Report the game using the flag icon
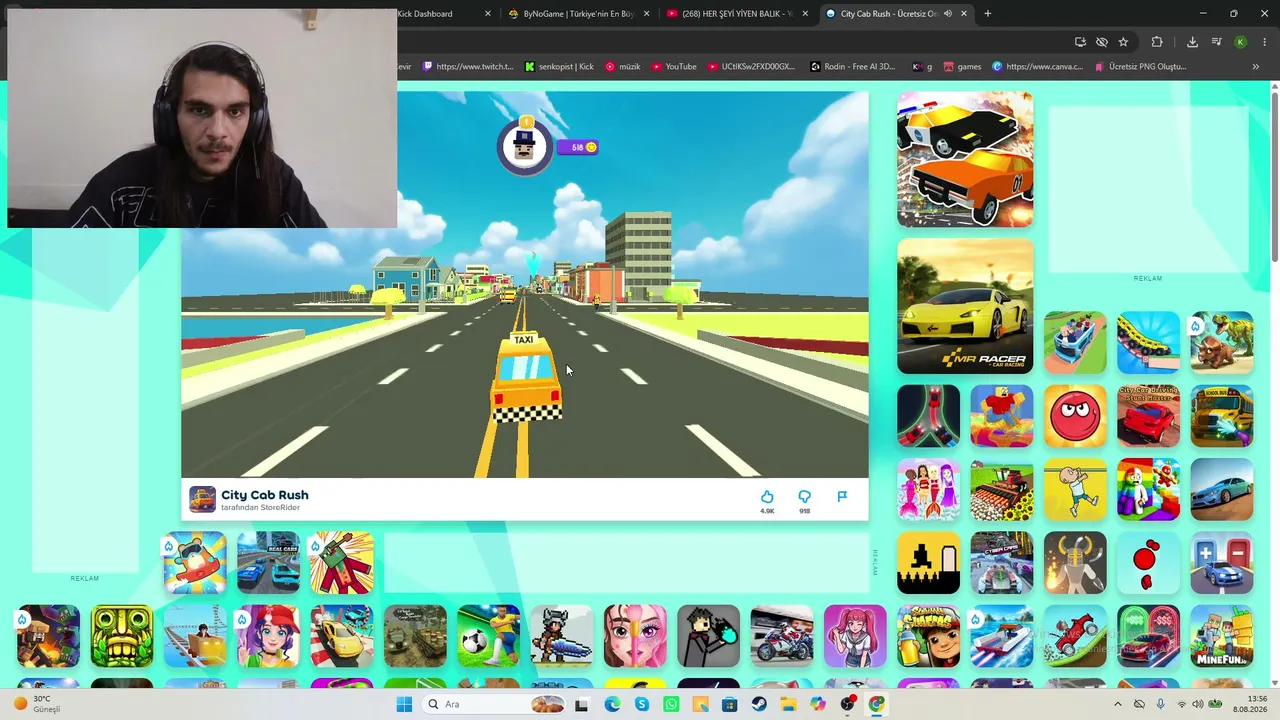Viewport: 1280px width, 720px height. [x=842, y=497]
